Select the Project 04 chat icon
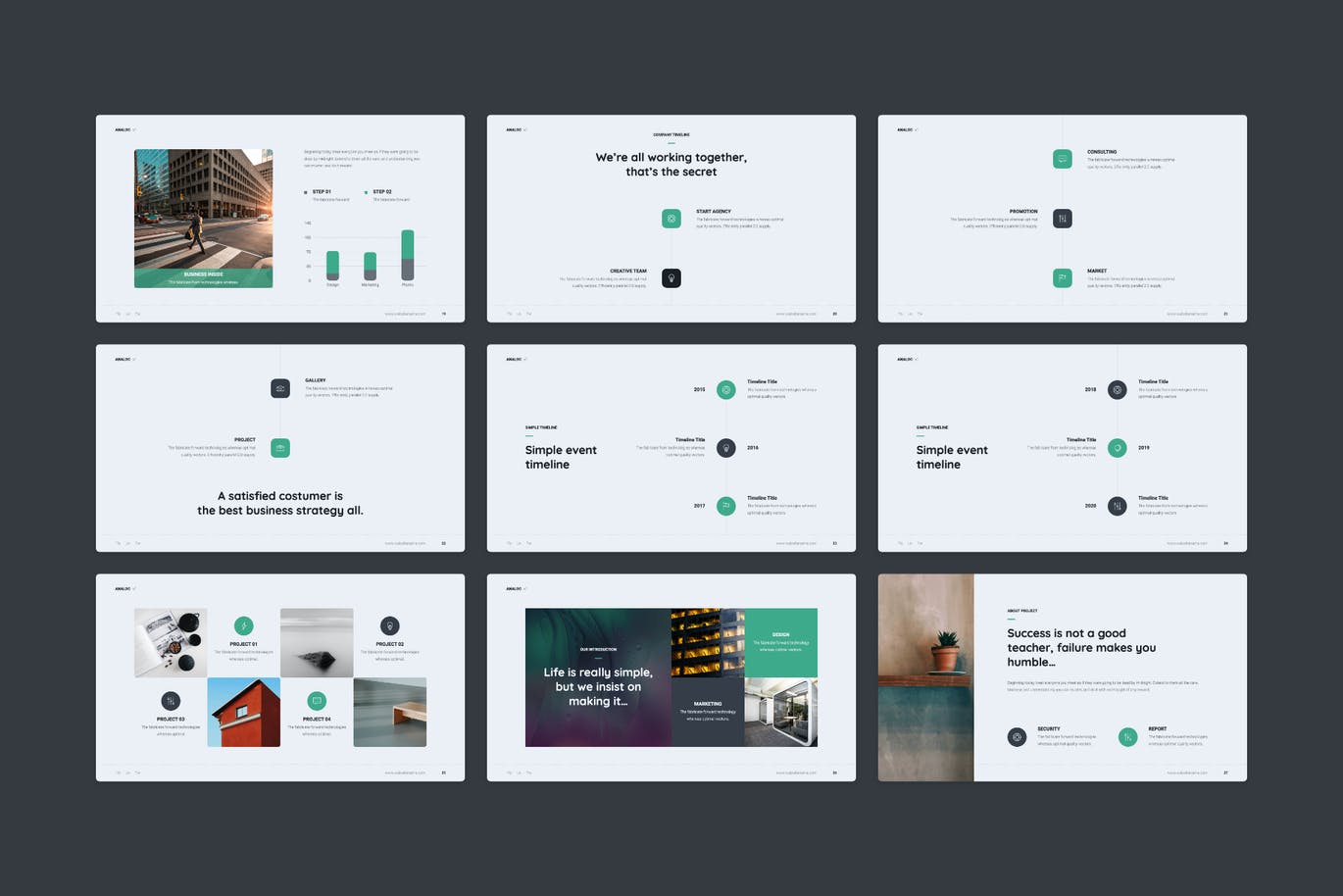Viewport: 1343px width, 896px height. [x=317, y=701]
